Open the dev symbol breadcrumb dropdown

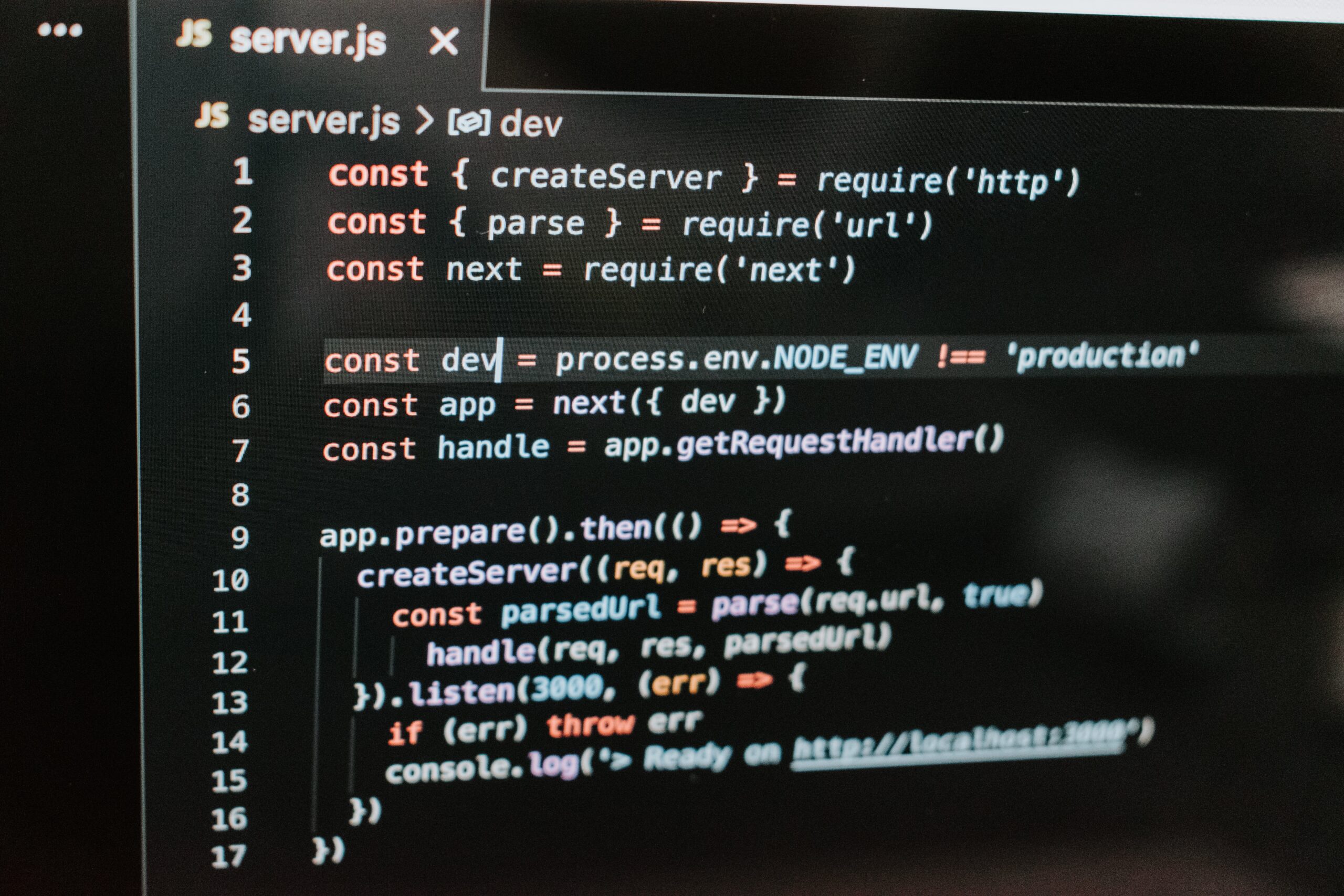[531, 124]
